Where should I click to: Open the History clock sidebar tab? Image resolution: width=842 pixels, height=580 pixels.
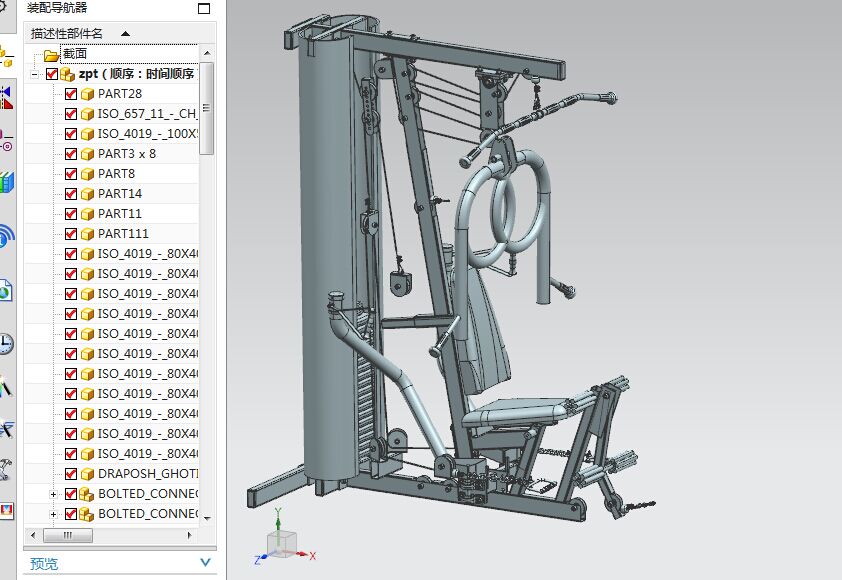pos(6,344)
